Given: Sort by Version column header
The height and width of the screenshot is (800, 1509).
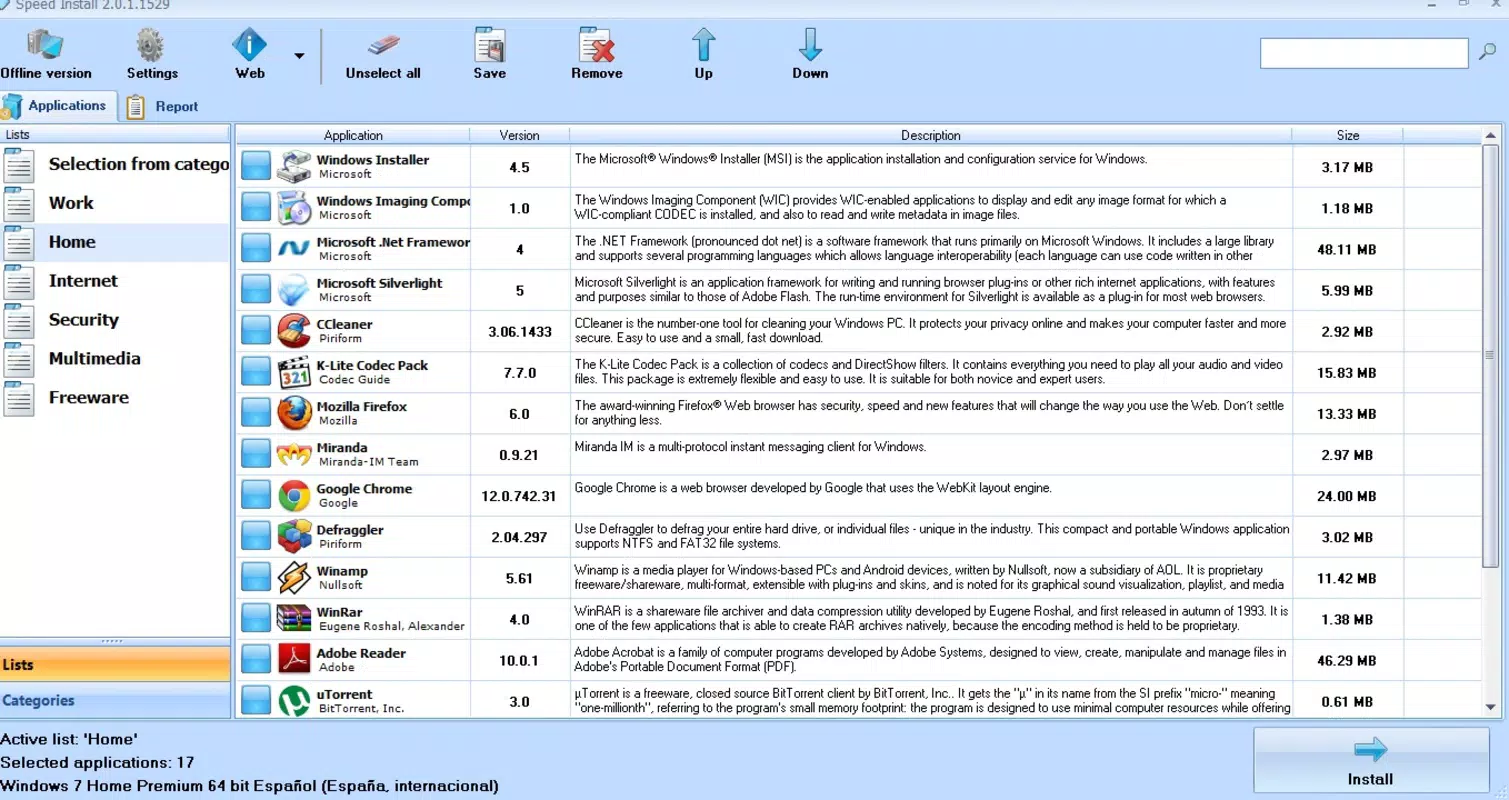Looking at the screenshot, I should (x=519, y=135).
